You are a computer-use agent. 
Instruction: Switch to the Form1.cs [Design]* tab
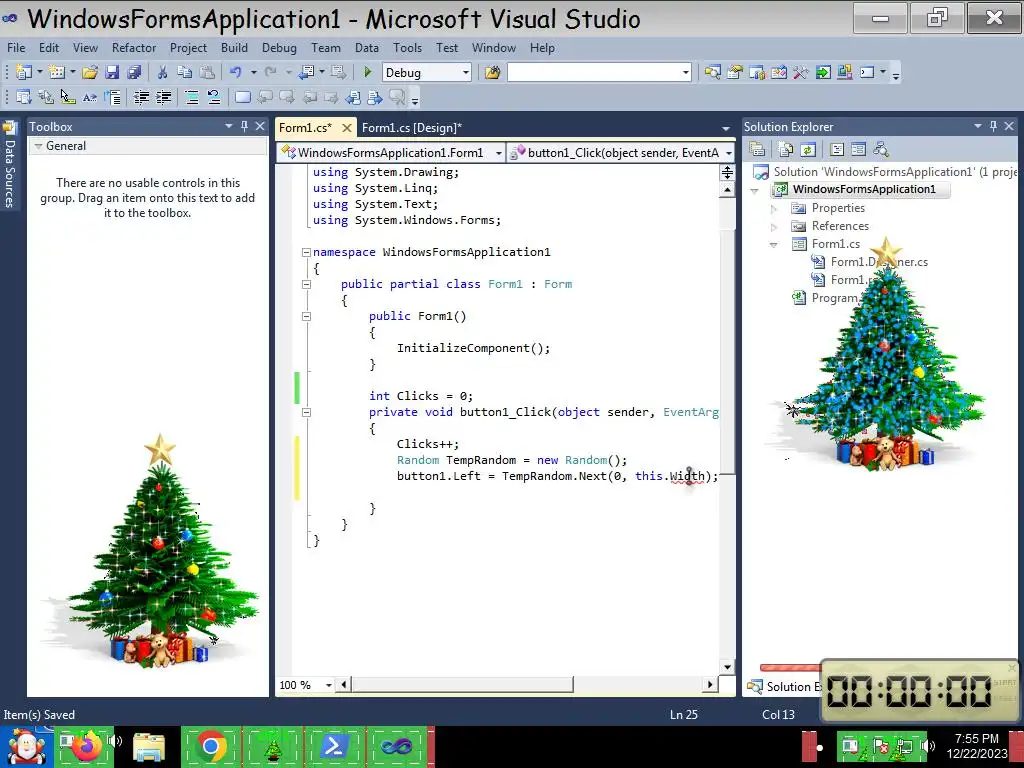pyautogui.click(x=412, y=127)
